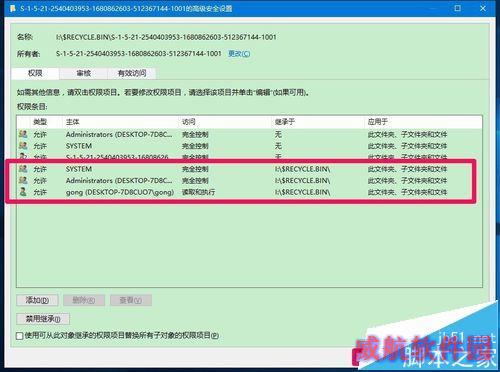Sort by the 继承于 column header

285,122
